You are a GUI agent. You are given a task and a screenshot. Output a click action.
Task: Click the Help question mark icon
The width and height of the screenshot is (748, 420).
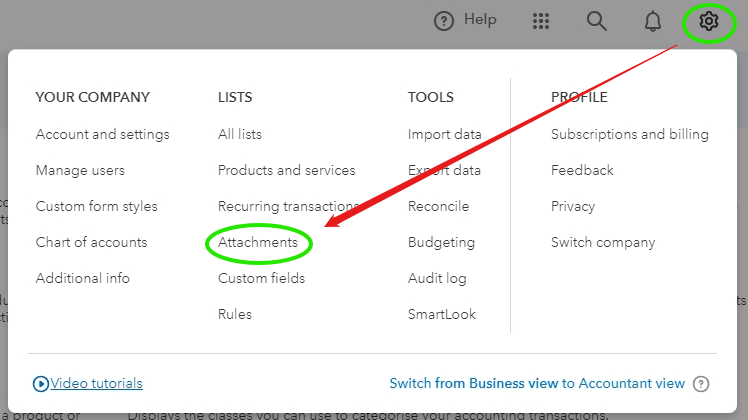coord(443,21)
